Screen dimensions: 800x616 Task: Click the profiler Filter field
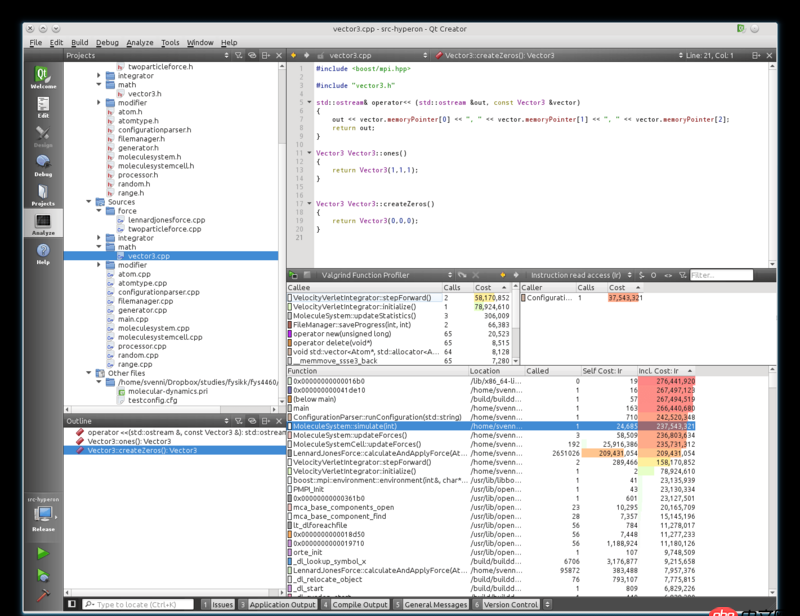721,275
